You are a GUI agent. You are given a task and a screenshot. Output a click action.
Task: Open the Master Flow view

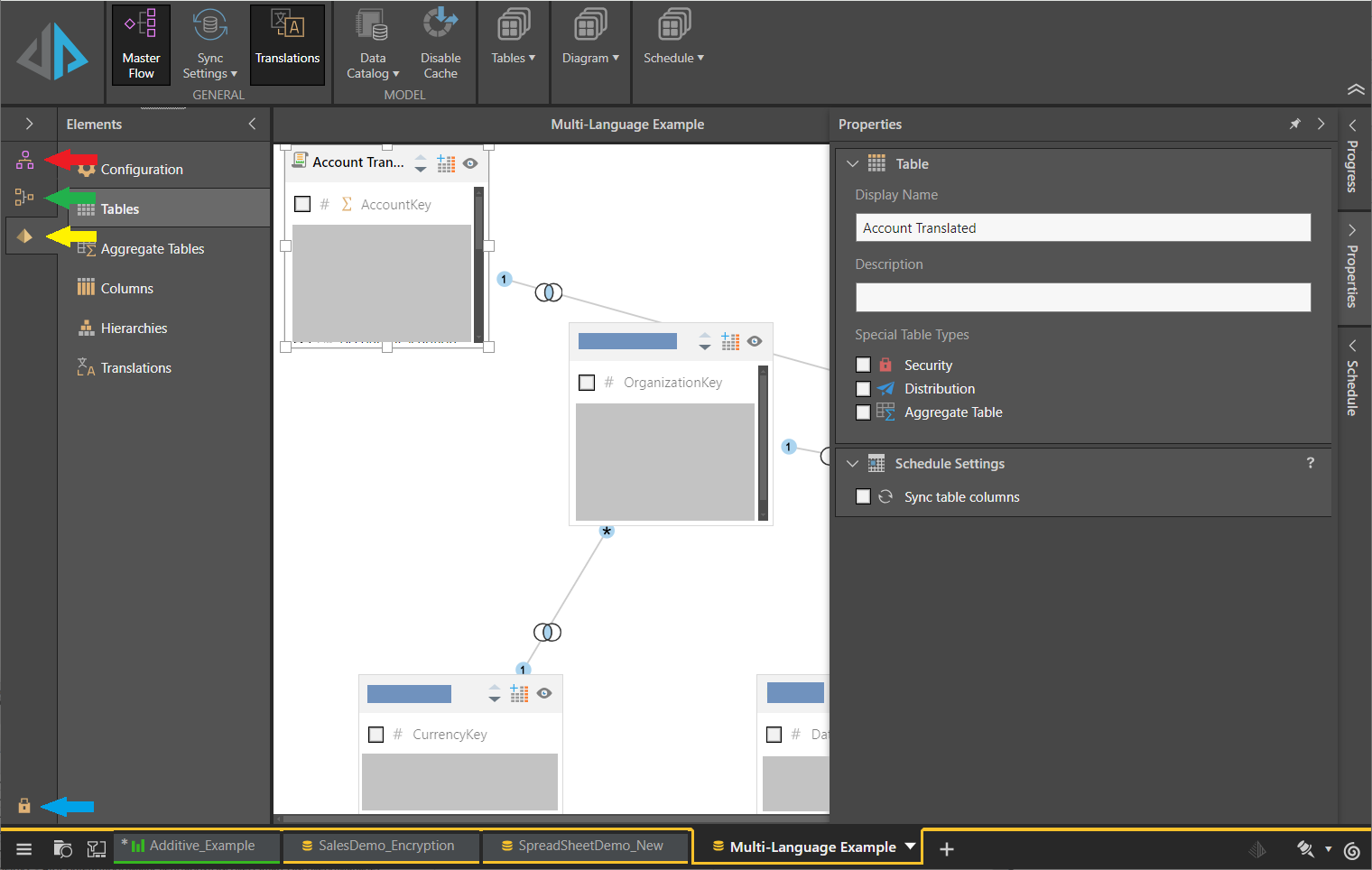(x=141, y=45)
